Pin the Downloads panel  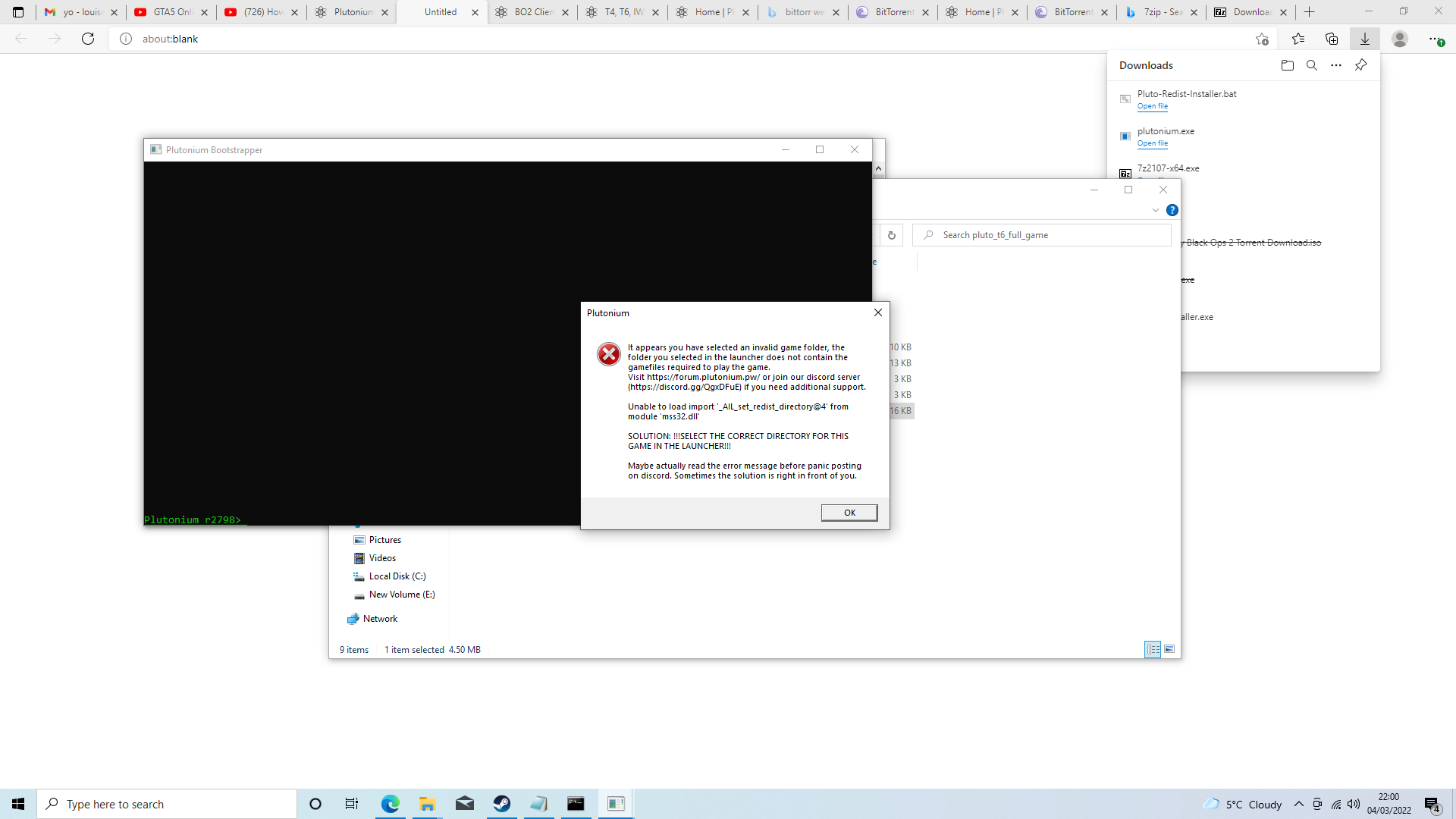(1361, 65)
